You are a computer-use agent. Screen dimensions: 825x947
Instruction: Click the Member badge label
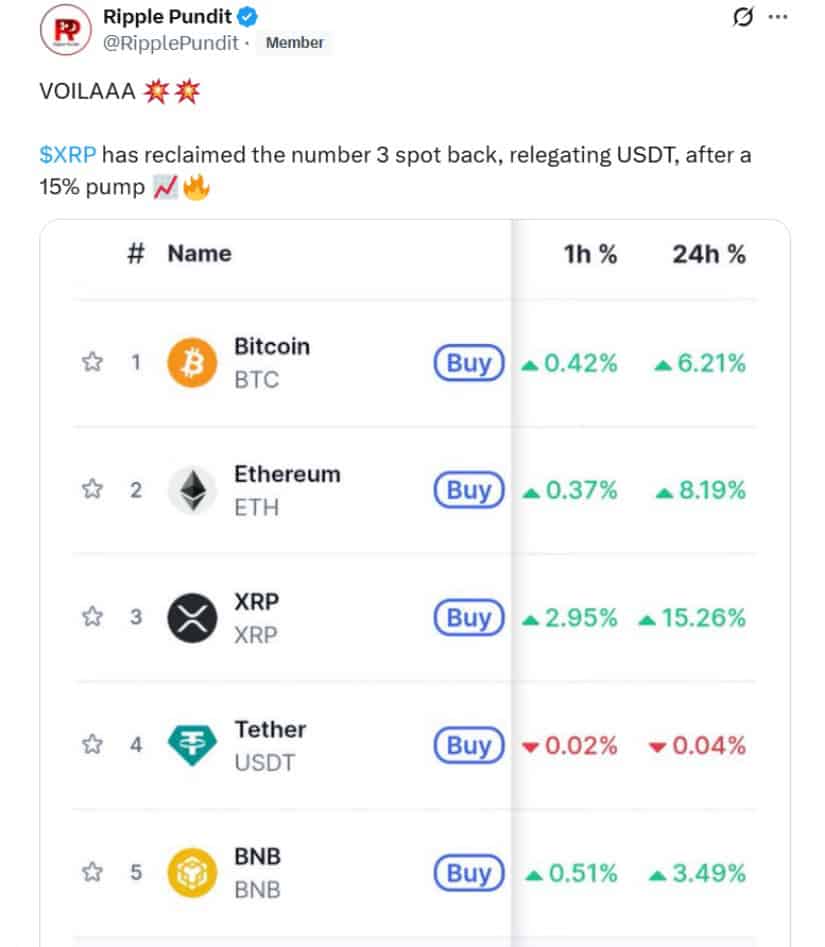pyautogui.click(x=295, y=43)
